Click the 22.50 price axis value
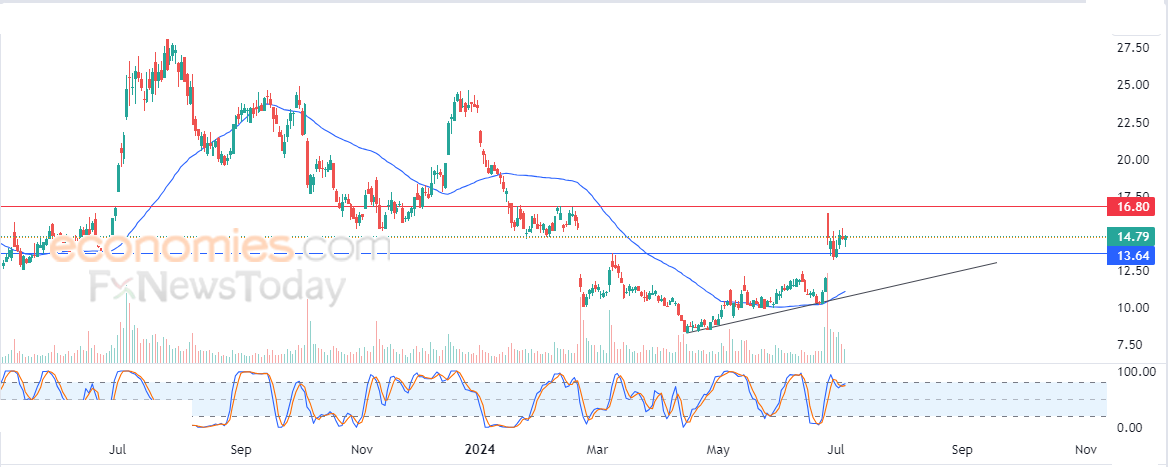1168x468 pixels. 1132,122
